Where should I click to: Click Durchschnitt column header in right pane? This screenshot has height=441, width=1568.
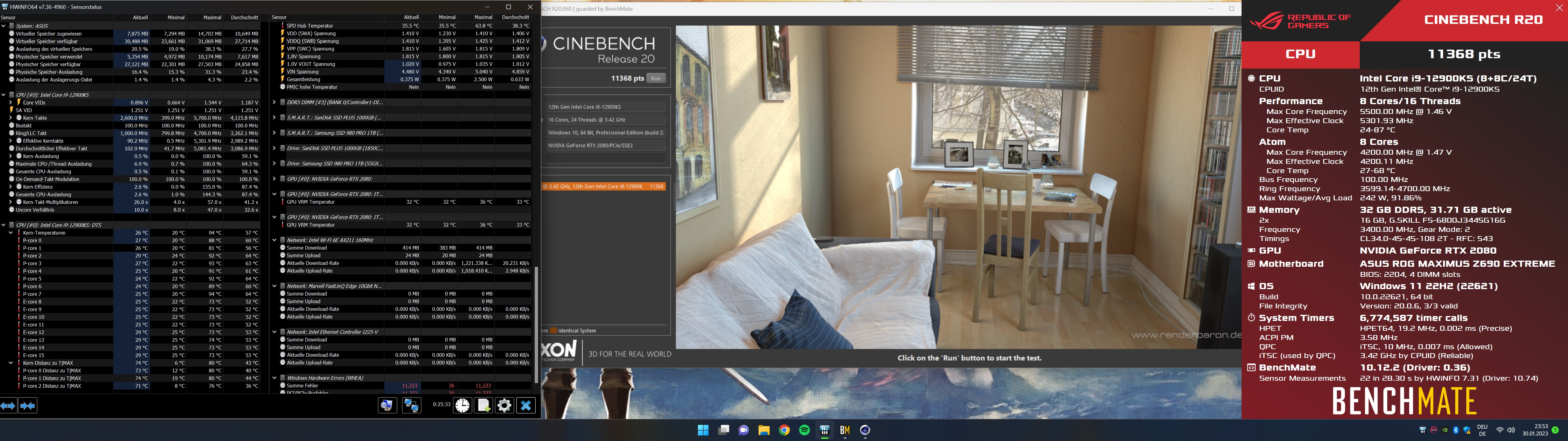tap(513, 18)
